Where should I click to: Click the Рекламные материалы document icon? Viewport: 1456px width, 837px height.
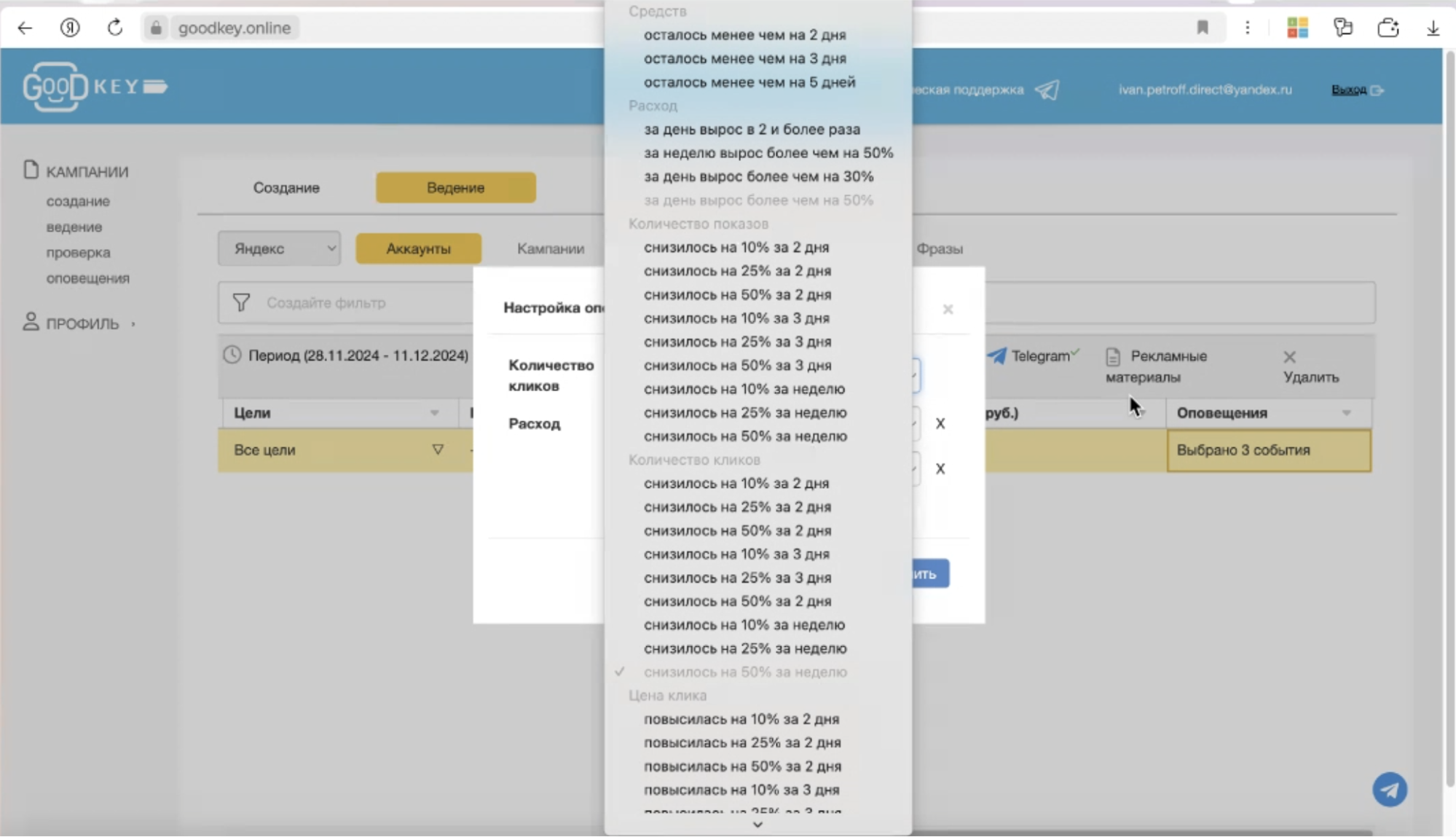coord(1113,356)
